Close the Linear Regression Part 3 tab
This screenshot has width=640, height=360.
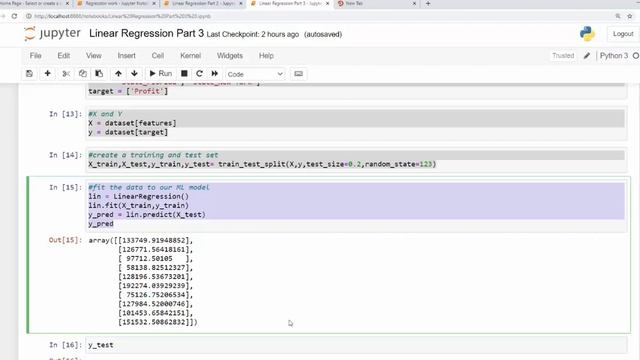click(x=327, y=4)
